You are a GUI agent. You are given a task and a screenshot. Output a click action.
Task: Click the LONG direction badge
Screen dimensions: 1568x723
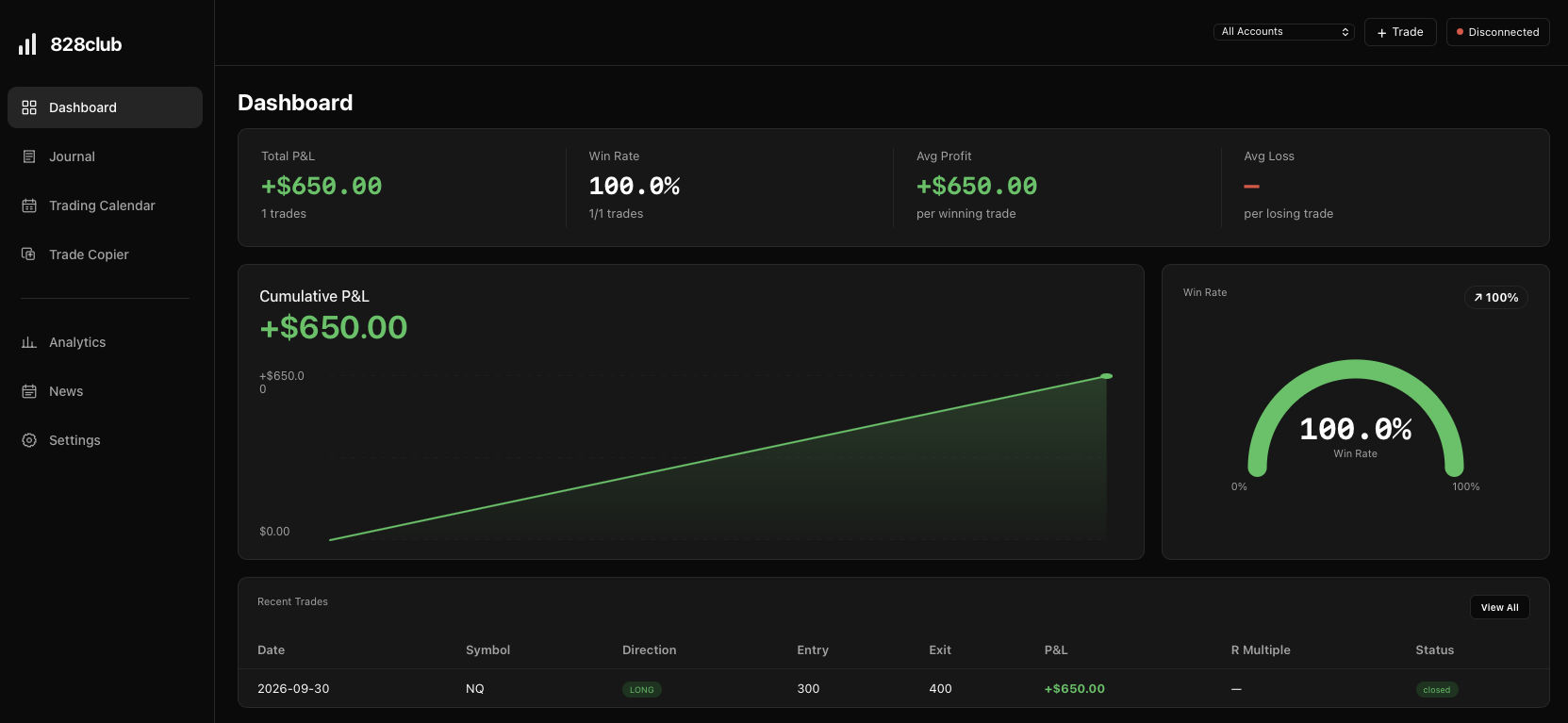642,690
